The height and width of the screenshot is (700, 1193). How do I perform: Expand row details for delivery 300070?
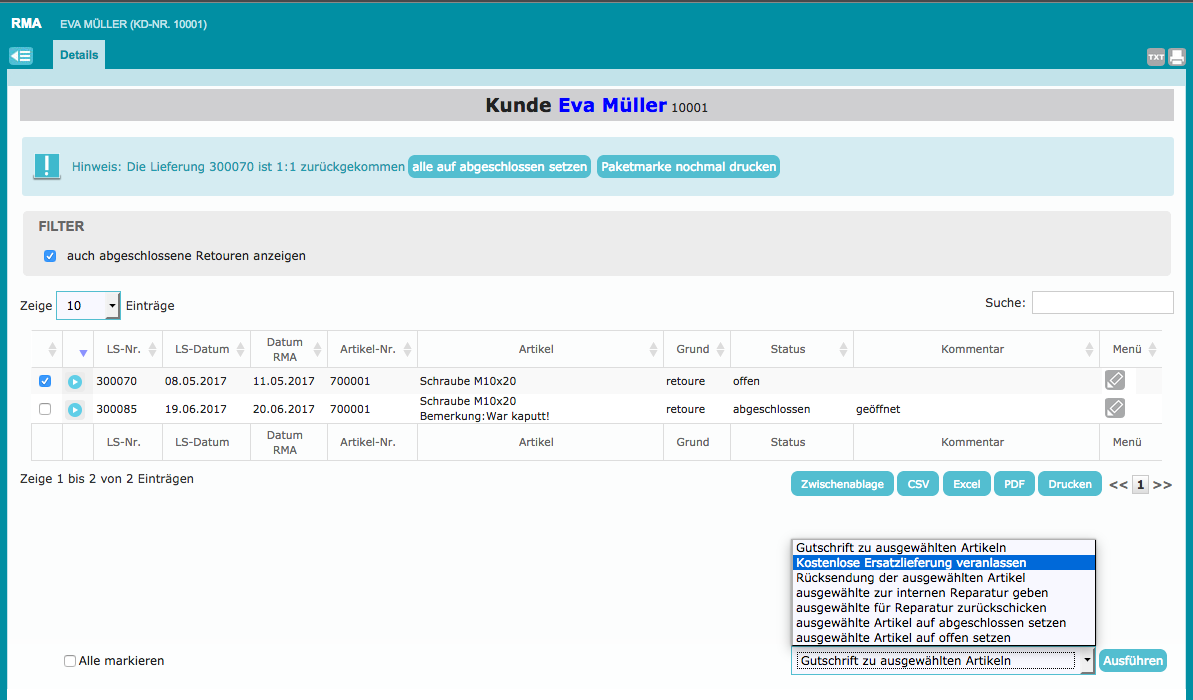click(75, 381)
